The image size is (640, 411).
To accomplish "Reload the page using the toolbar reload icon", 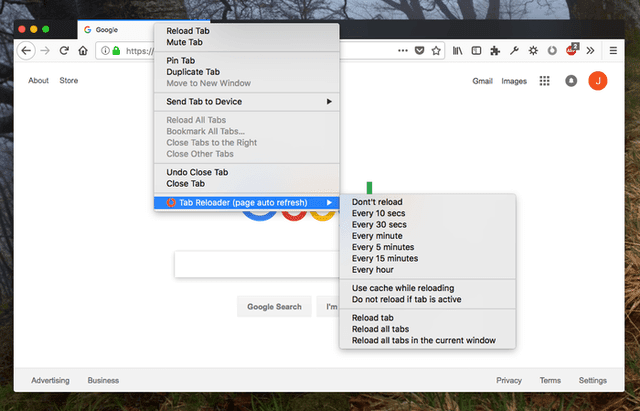I will click(64, 50).
